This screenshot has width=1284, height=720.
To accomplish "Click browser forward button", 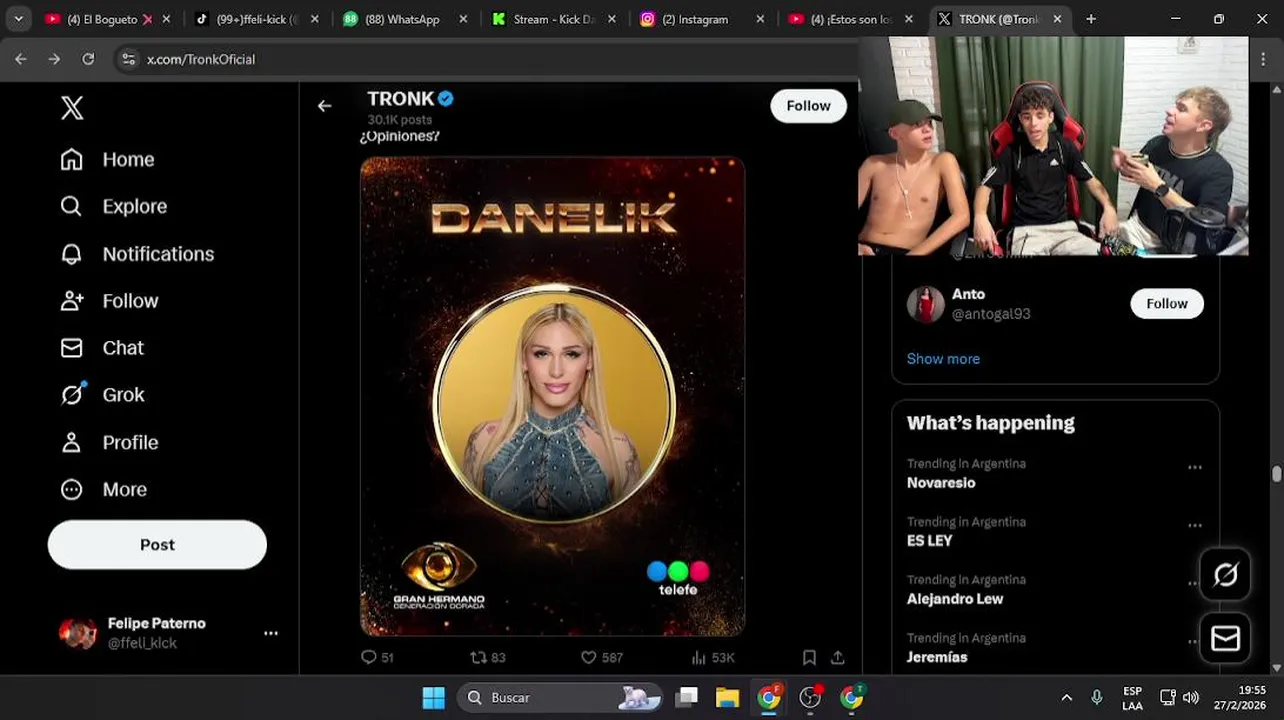I will coord(54,59).
